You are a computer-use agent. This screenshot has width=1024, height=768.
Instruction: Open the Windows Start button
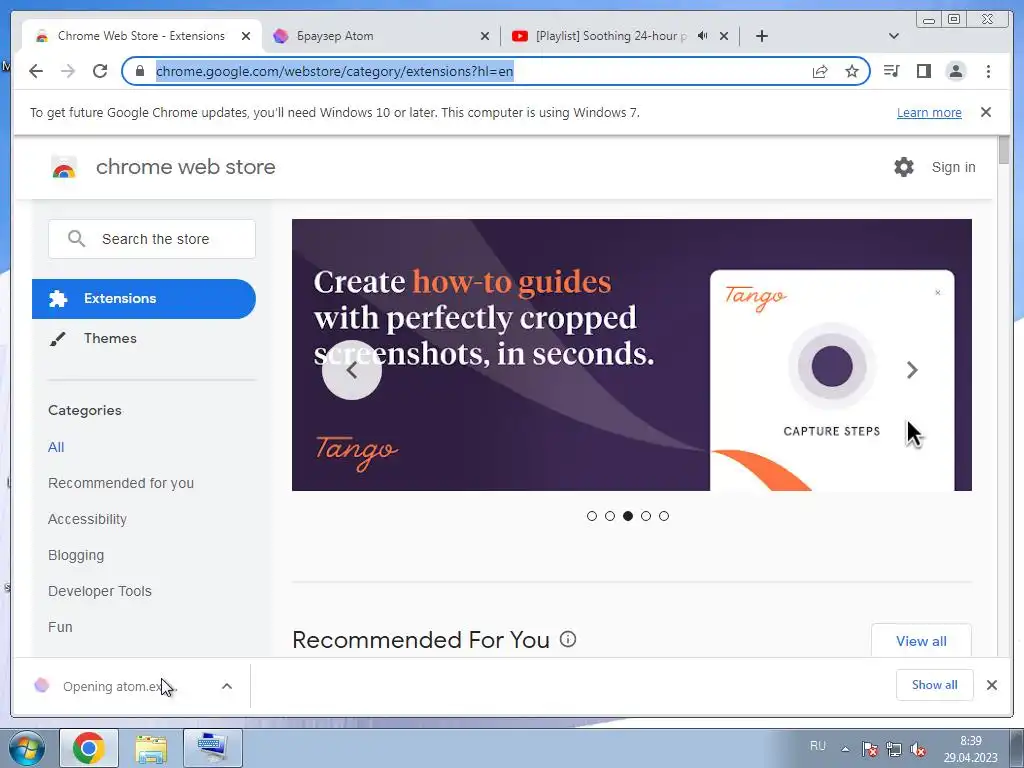pyautogui.click(x=27, y=748)
